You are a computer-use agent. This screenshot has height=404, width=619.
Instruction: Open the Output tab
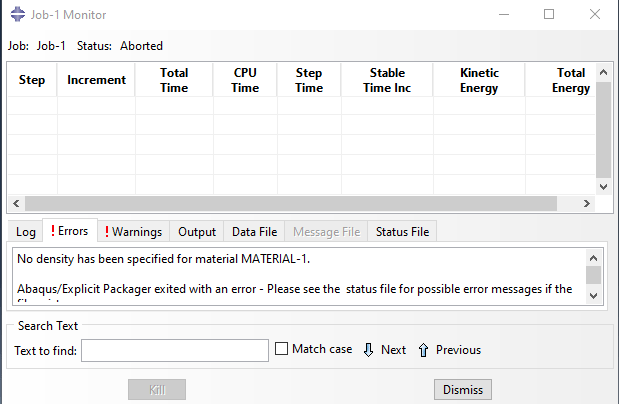[197, 232]
